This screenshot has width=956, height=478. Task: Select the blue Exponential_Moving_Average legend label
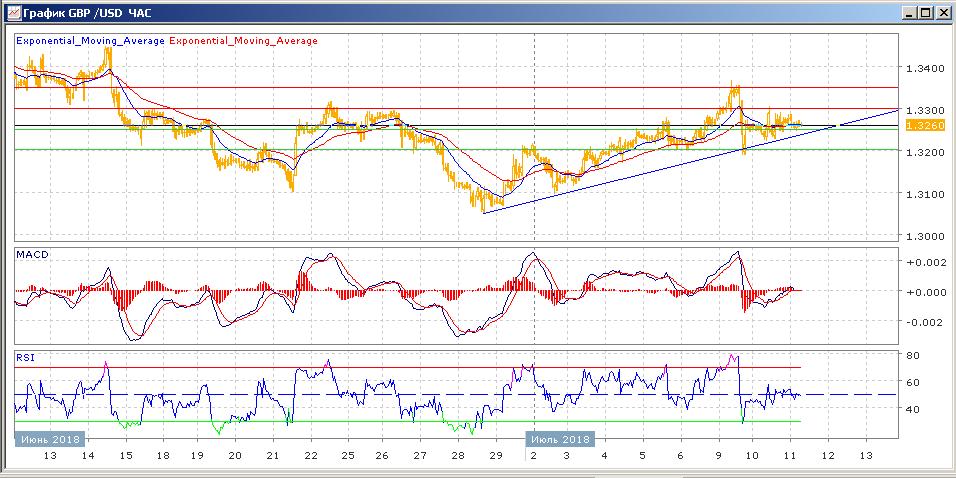[x=90, y=41]
